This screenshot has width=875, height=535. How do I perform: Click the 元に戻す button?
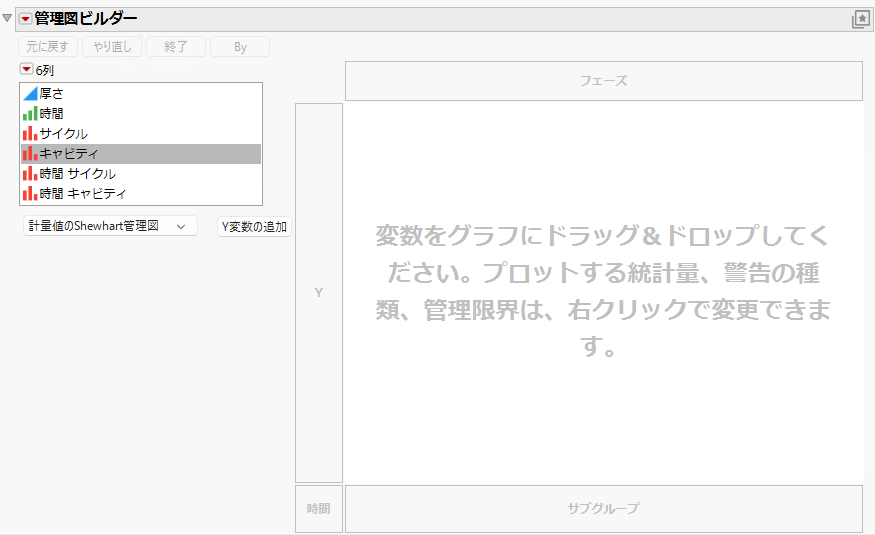coord(47,47)
